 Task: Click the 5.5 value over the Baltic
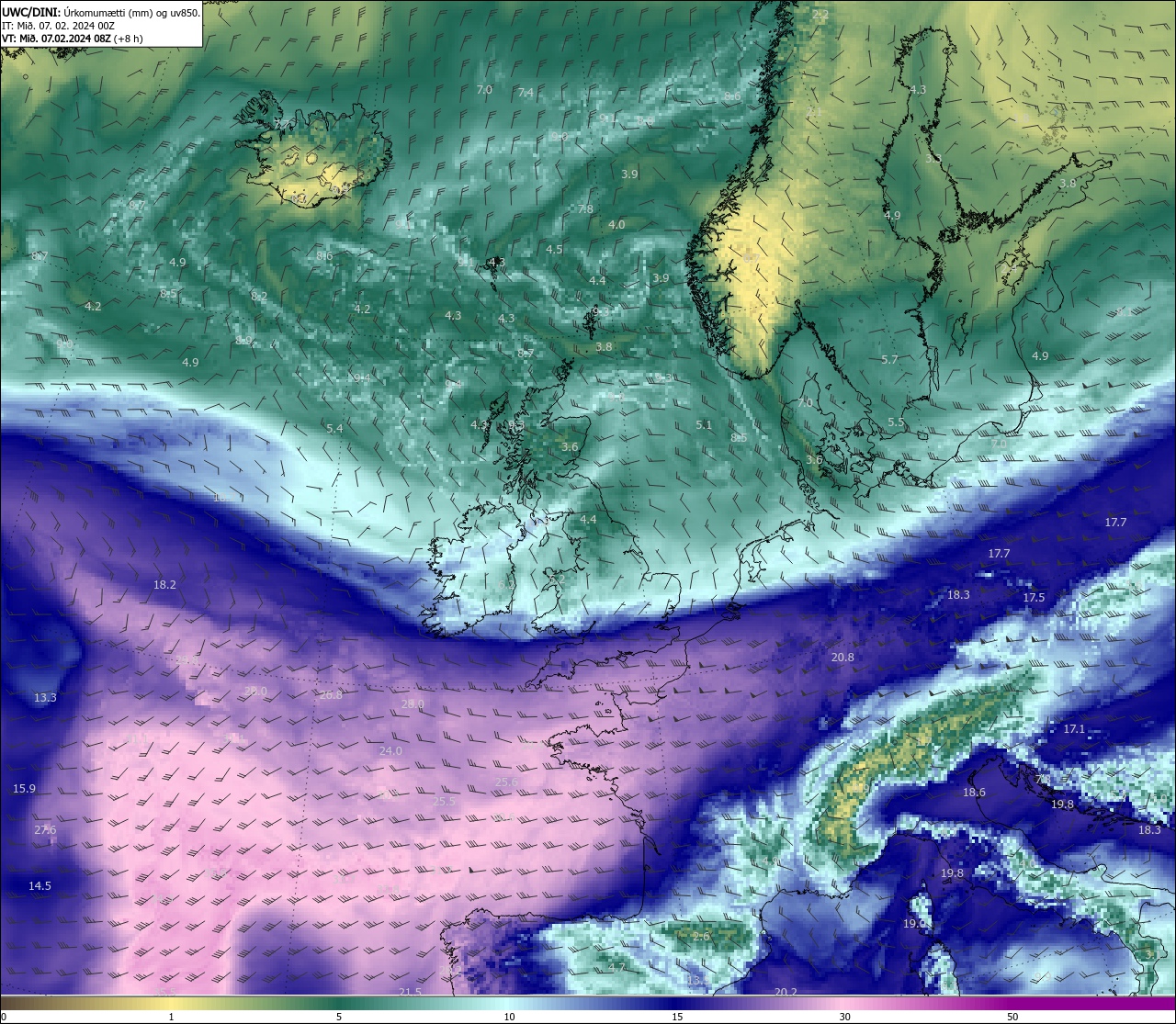coord(896,422)
